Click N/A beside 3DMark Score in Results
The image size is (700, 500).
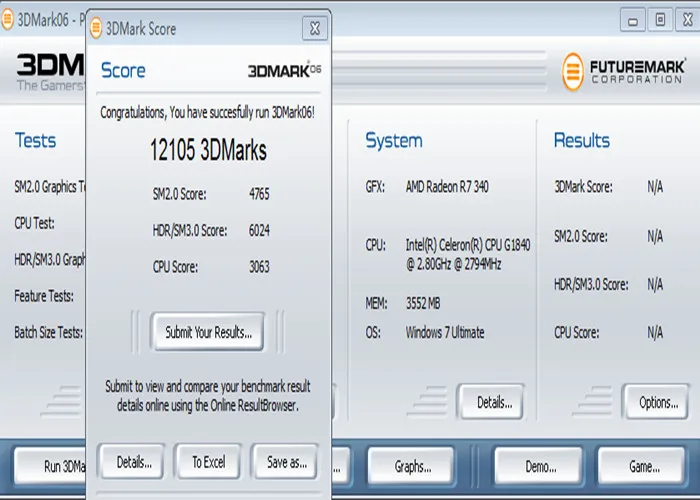(655, 186)
